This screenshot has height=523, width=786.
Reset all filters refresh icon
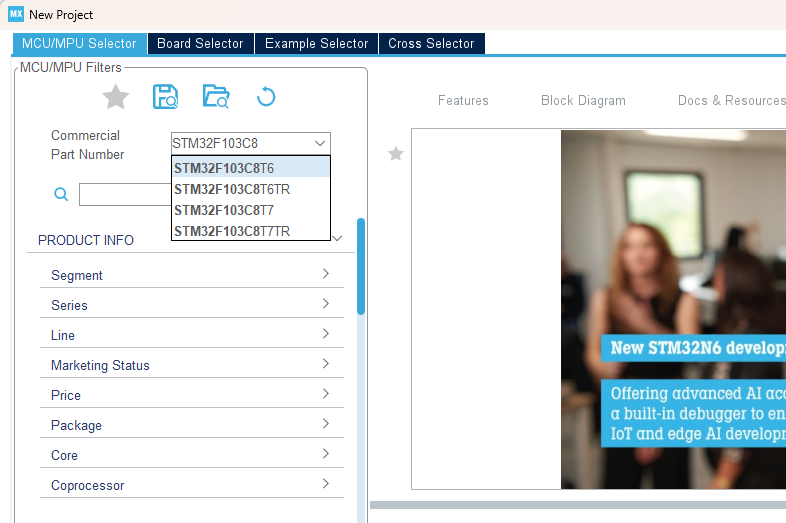(266, 97)
